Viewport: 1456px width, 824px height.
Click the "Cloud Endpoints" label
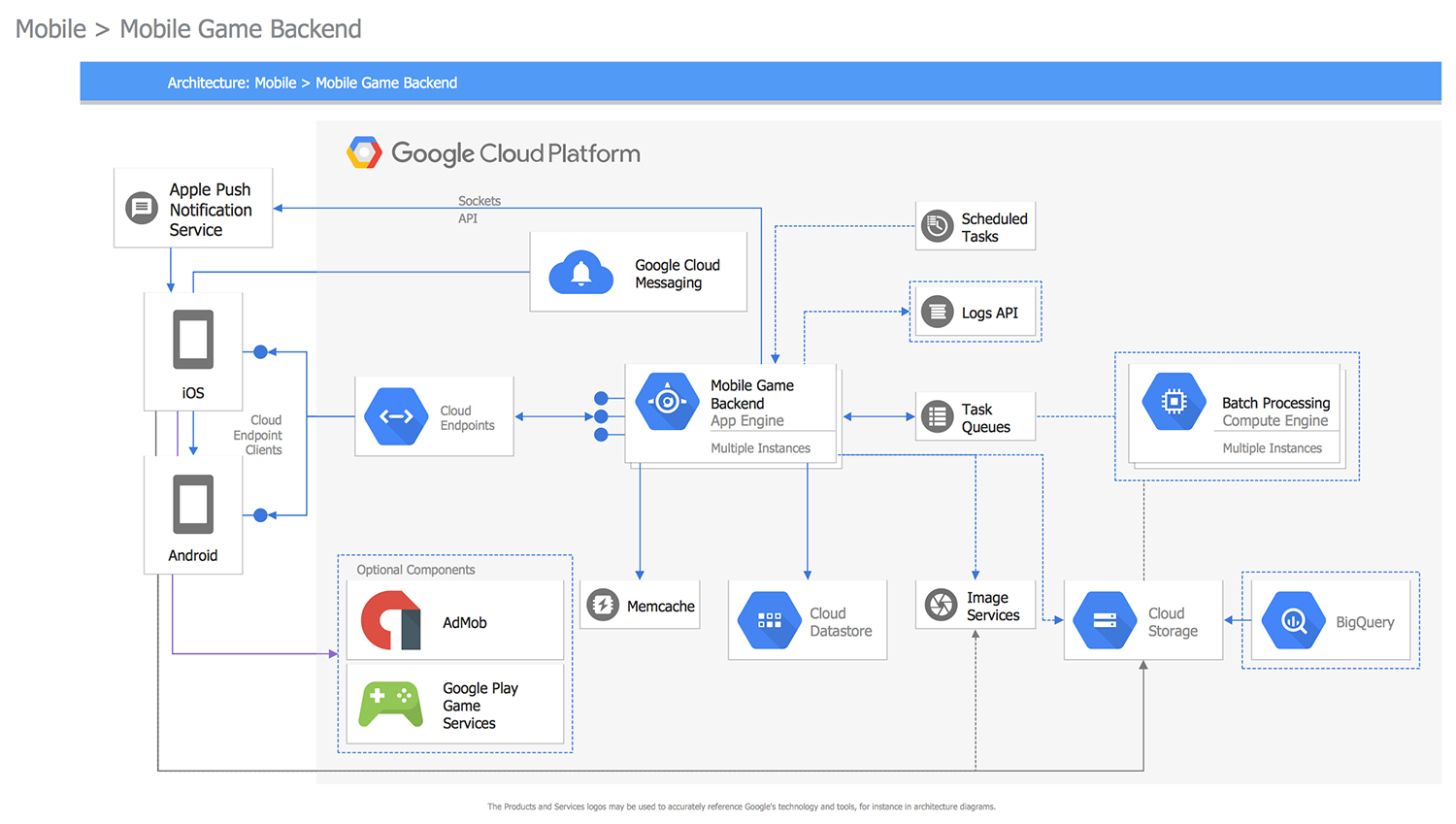pyautogui.click(x=468, y=418)
